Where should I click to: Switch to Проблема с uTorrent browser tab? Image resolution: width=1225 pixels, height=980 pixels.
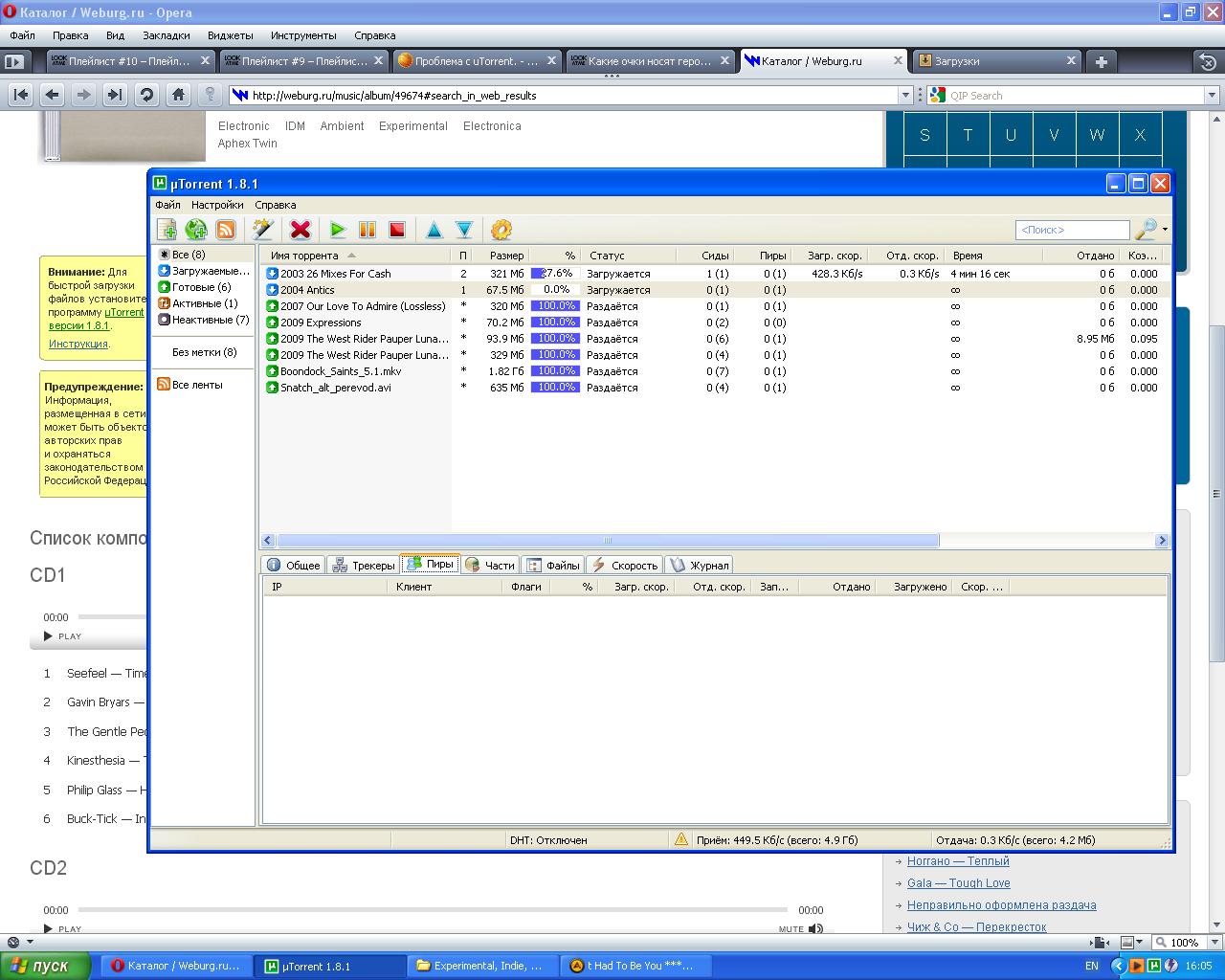(x=476, y=61)
